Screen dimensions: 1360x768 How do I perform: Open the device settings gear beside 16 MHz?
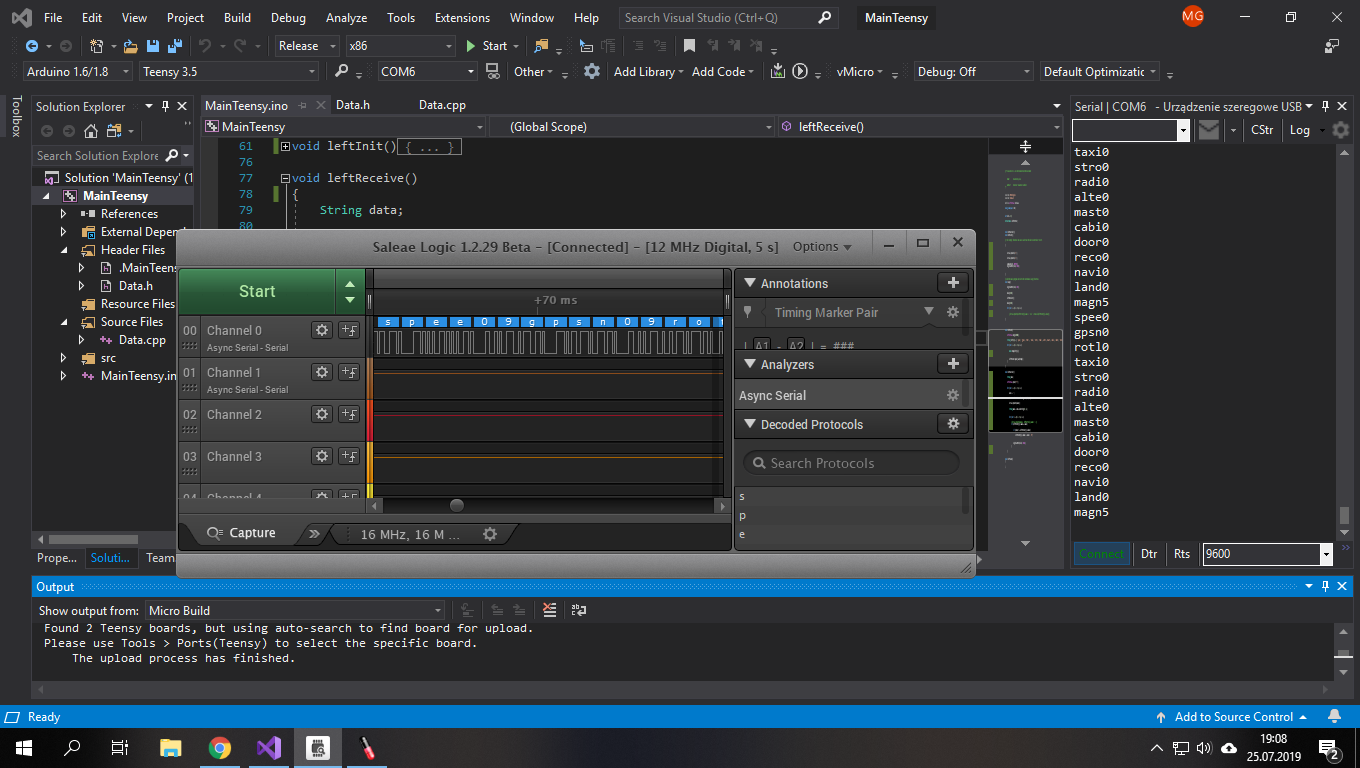(490, 534)
